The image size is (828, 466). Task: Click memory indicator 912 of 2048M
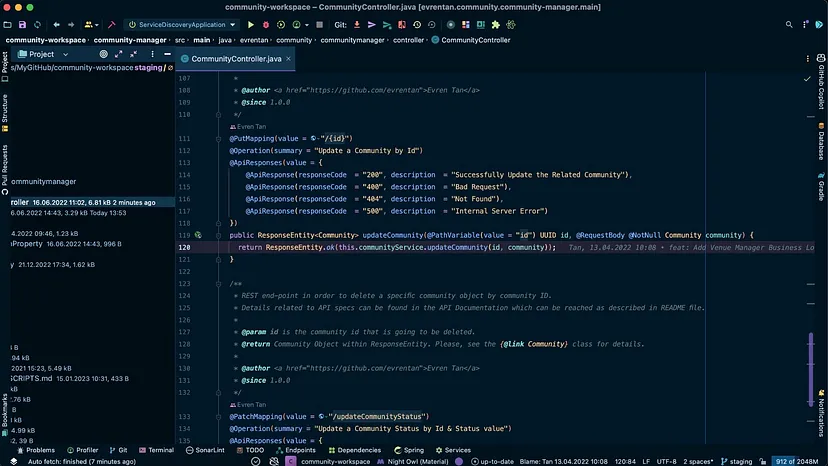point(796,461)
